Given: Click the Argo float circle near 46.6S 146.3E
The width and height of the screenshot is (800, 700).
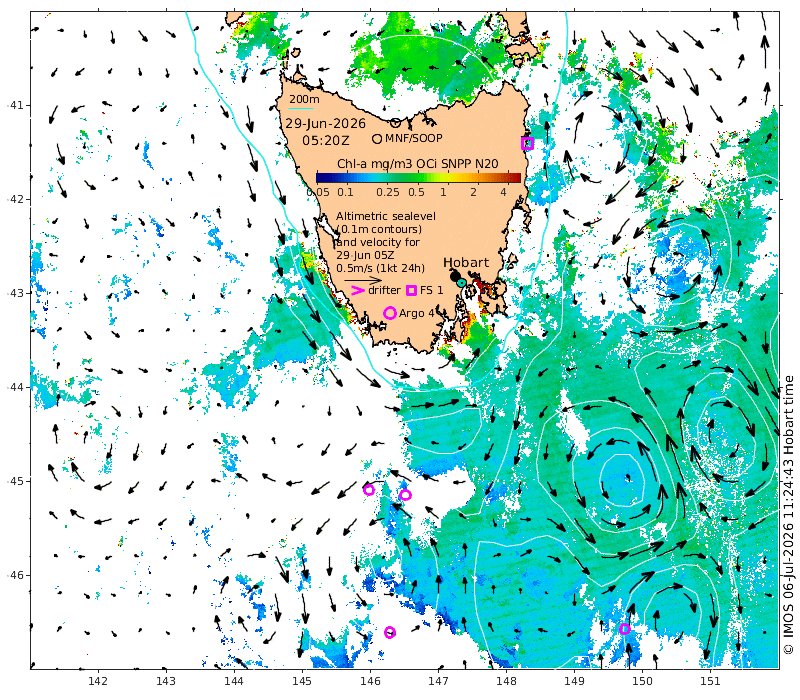Looking at the screenshot, I should click(x=390, y=632).
